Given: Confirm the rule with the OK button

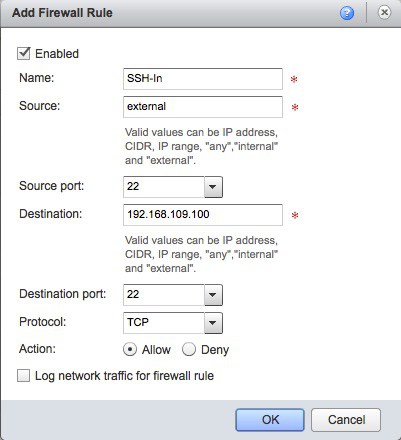Looking at the screenshot, I should (270, 420).
